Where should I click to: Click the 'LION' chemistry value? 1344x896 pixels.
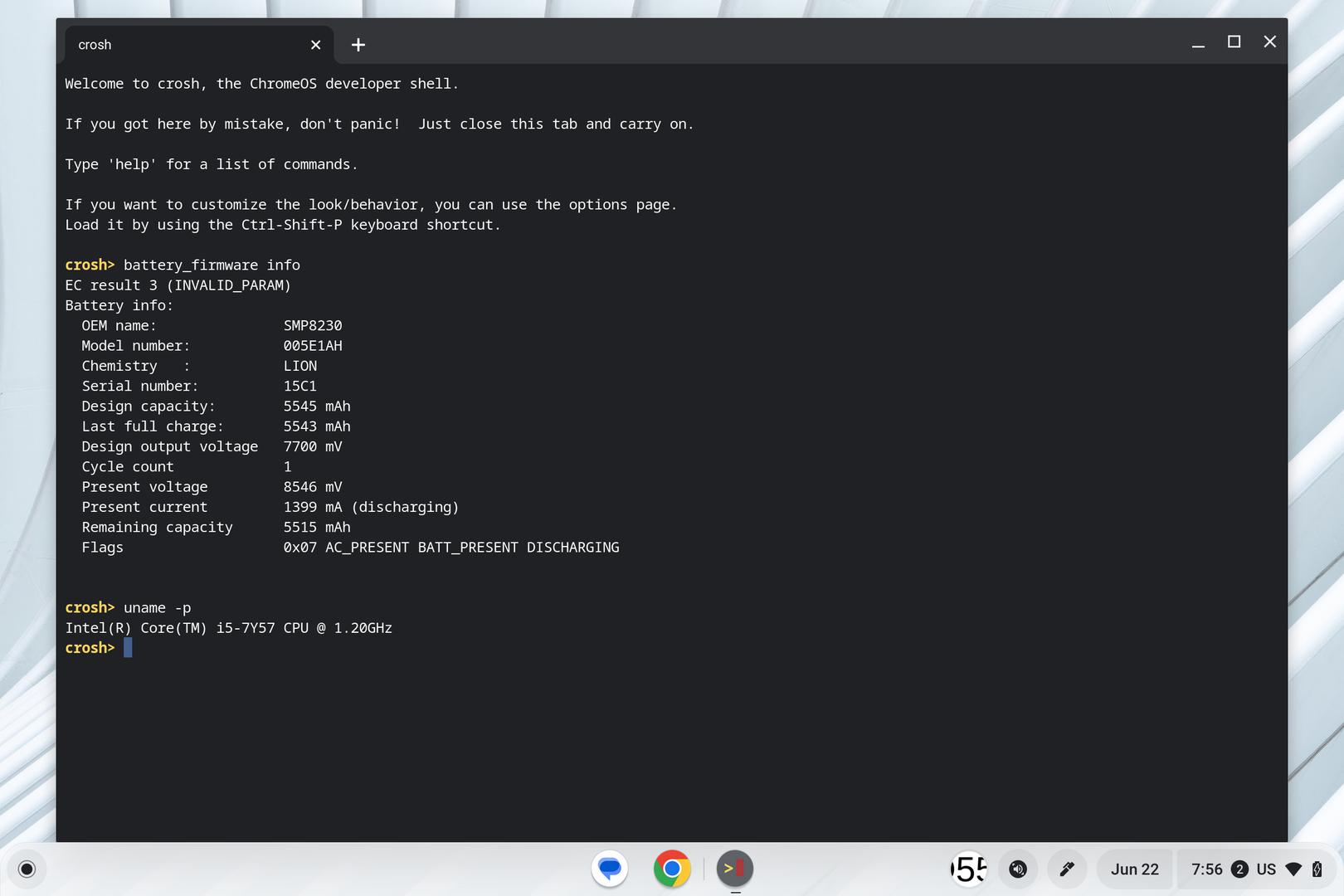coord(300,366)
